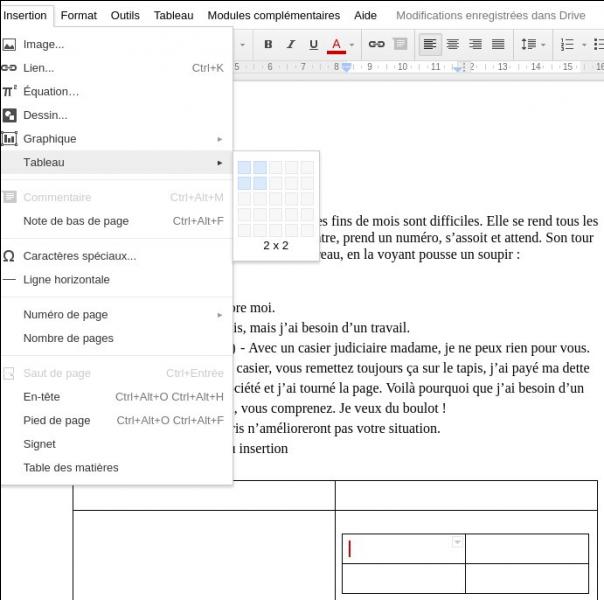Image resolution: width=604 pixels, height=600 pixels.
Task: Click the insert link toolbar icon
Action: (376, 44)
